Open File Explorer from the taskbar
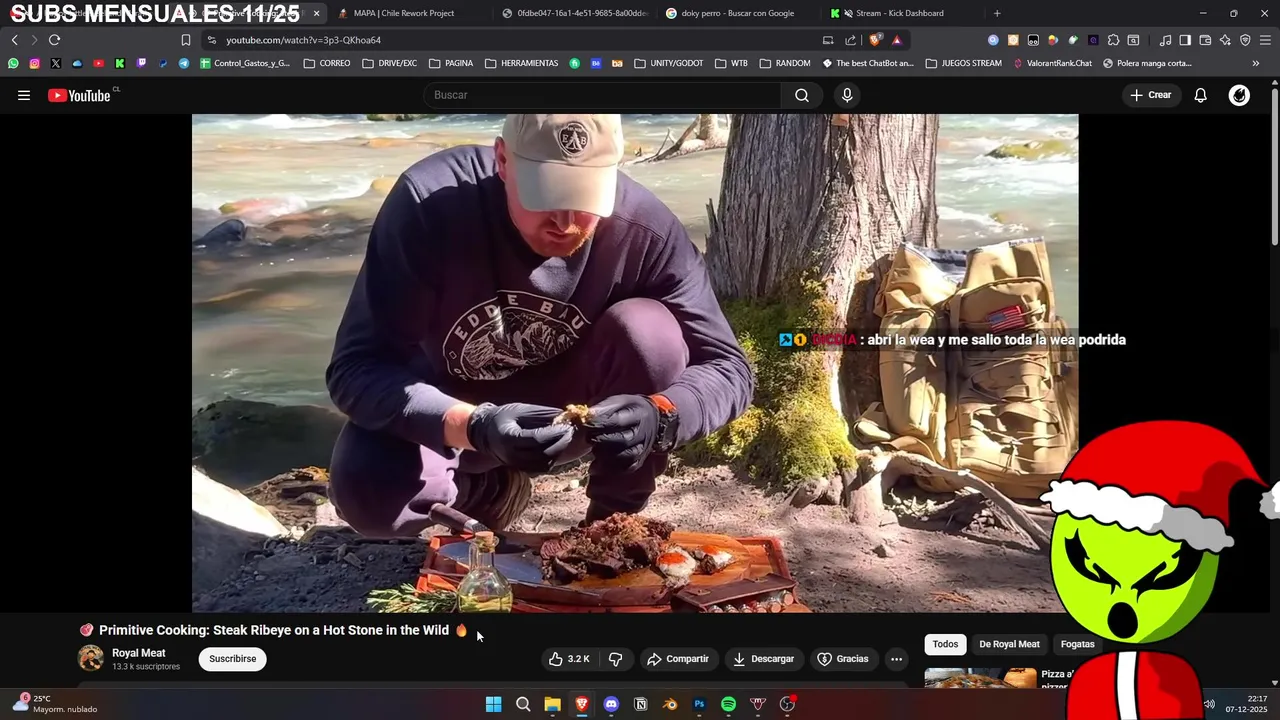The image size is (1280, 720). pyautogui.click(x=552, y=704)
